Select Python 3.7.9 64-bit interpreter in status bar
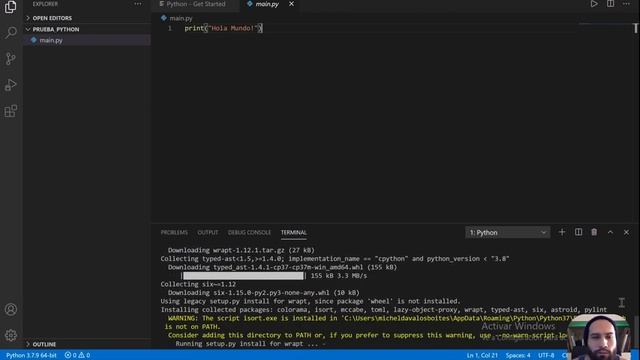The height and width of the screenshot is (360, 640). 31,355
